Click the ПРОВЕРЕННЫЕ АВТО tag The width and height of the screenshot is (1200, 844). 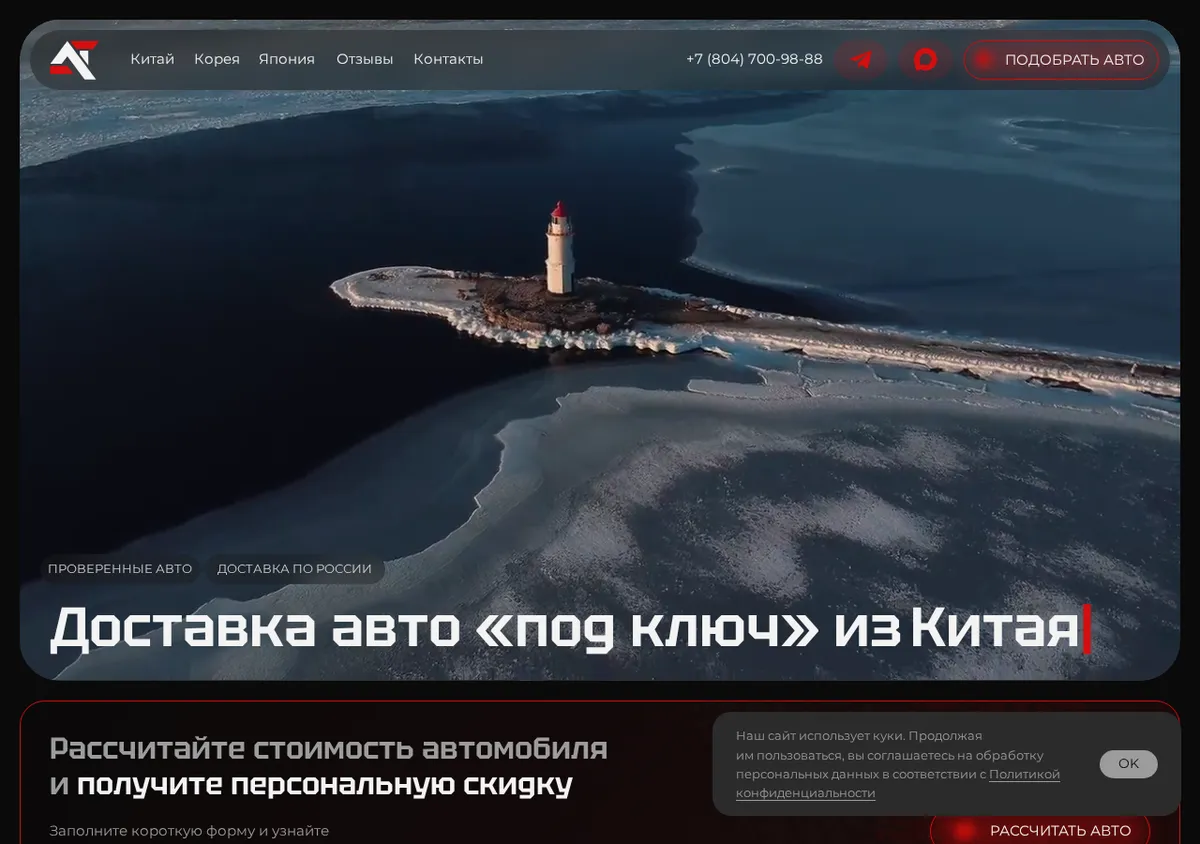[x=120, y=569]
